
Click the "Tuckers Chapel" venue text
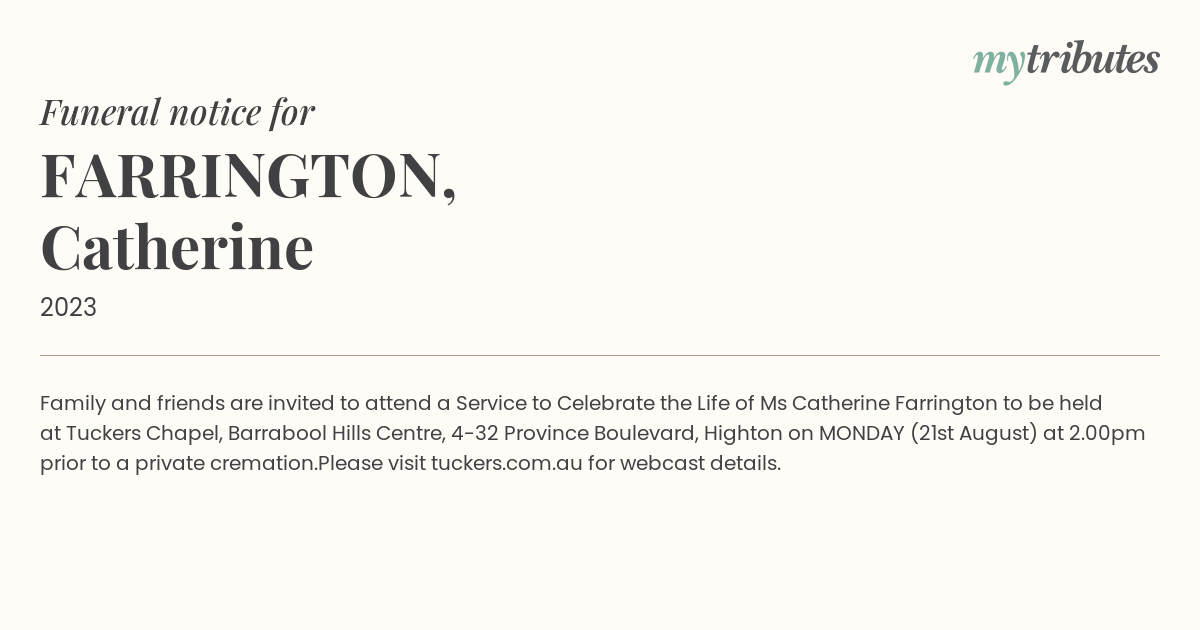click(143, 434)
